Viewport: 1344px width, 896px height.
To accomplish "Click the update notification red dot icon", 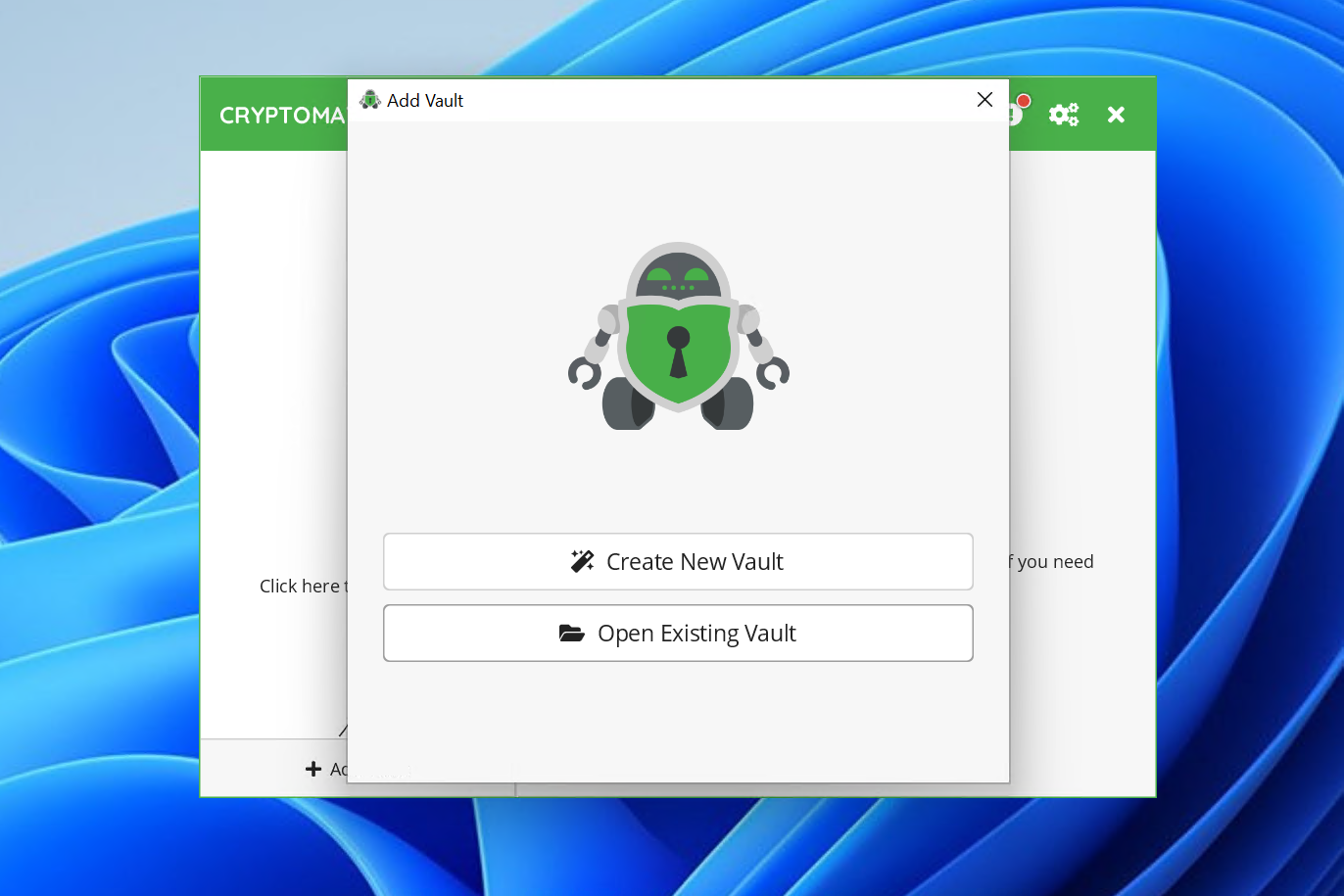I will click(1023, 101).
